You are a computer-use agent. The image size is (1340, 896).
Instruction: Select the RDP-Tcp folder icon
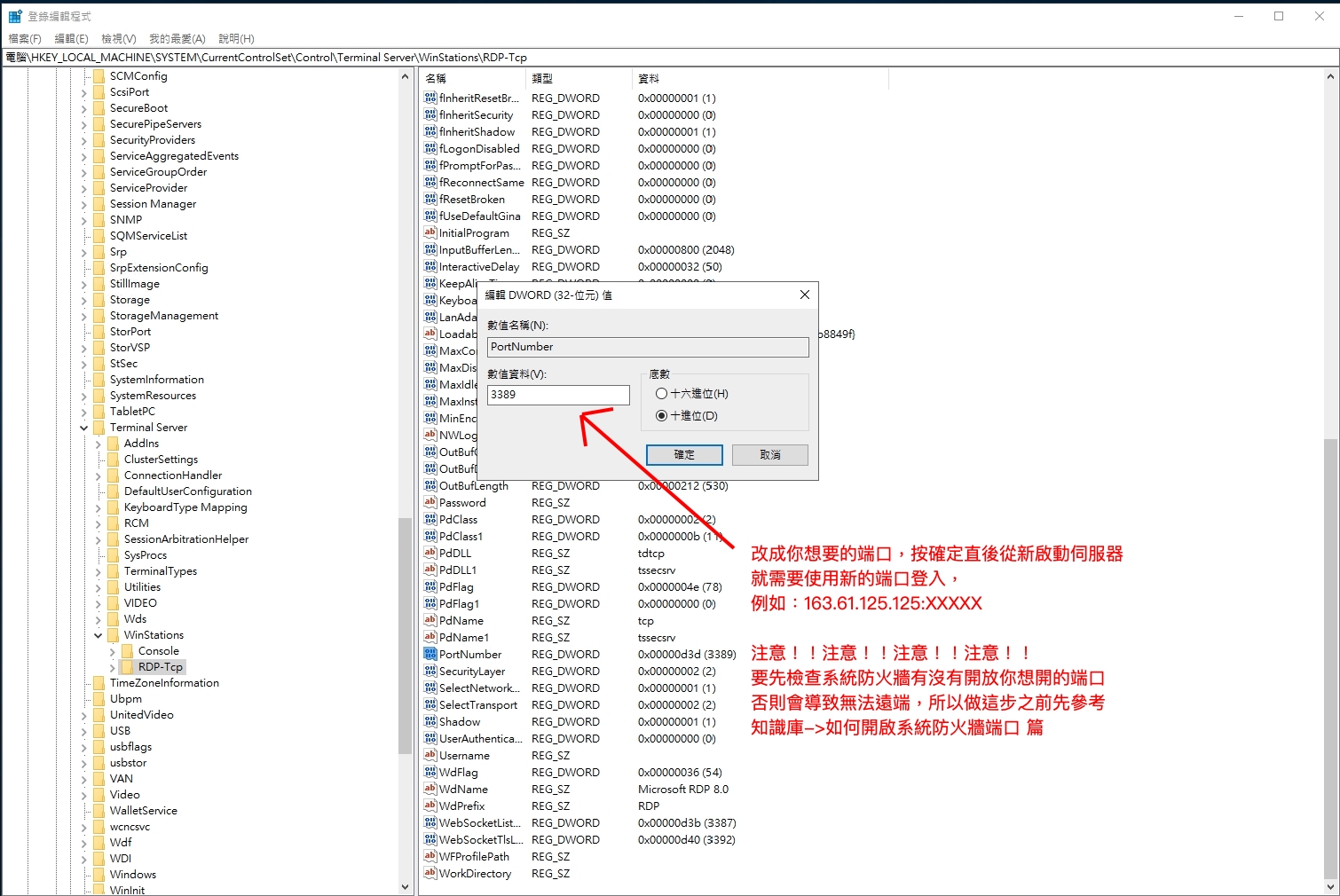[x=127, y=667]
